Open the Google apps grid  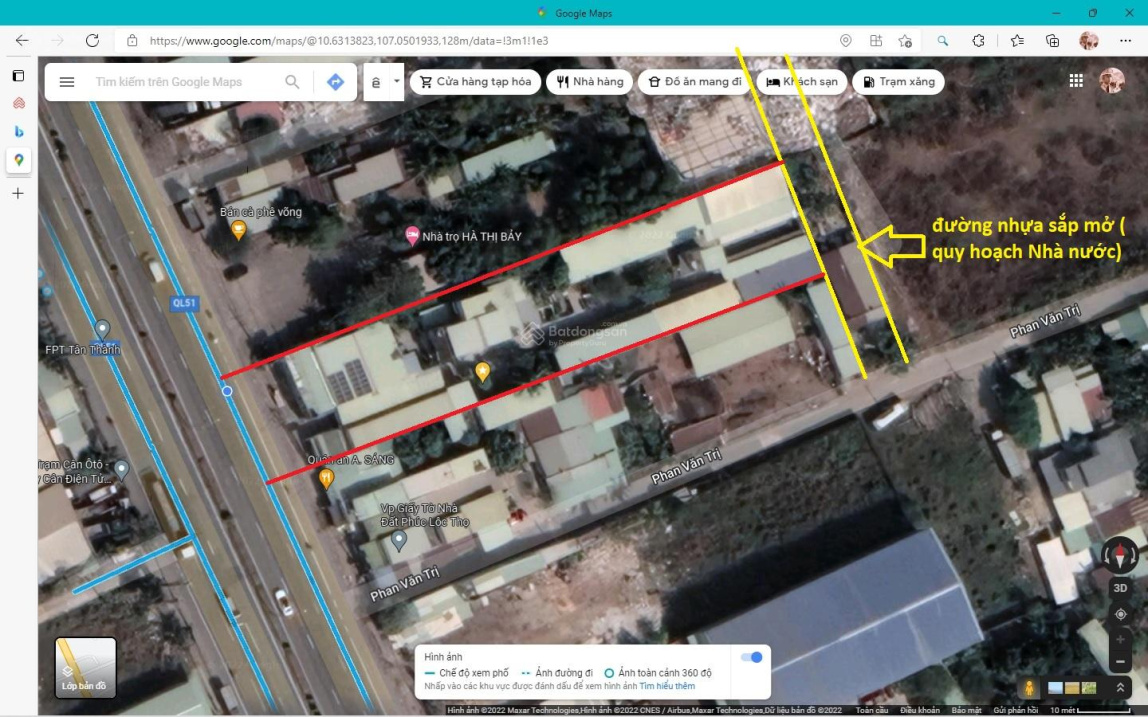[1076, 81]
